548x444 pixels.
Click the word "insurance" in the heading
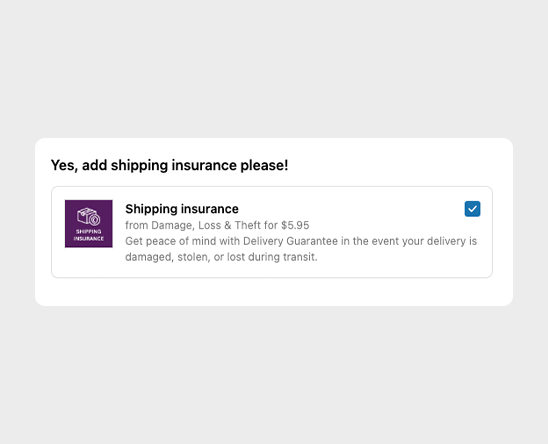pyautogui.click(x=204, y=165)
